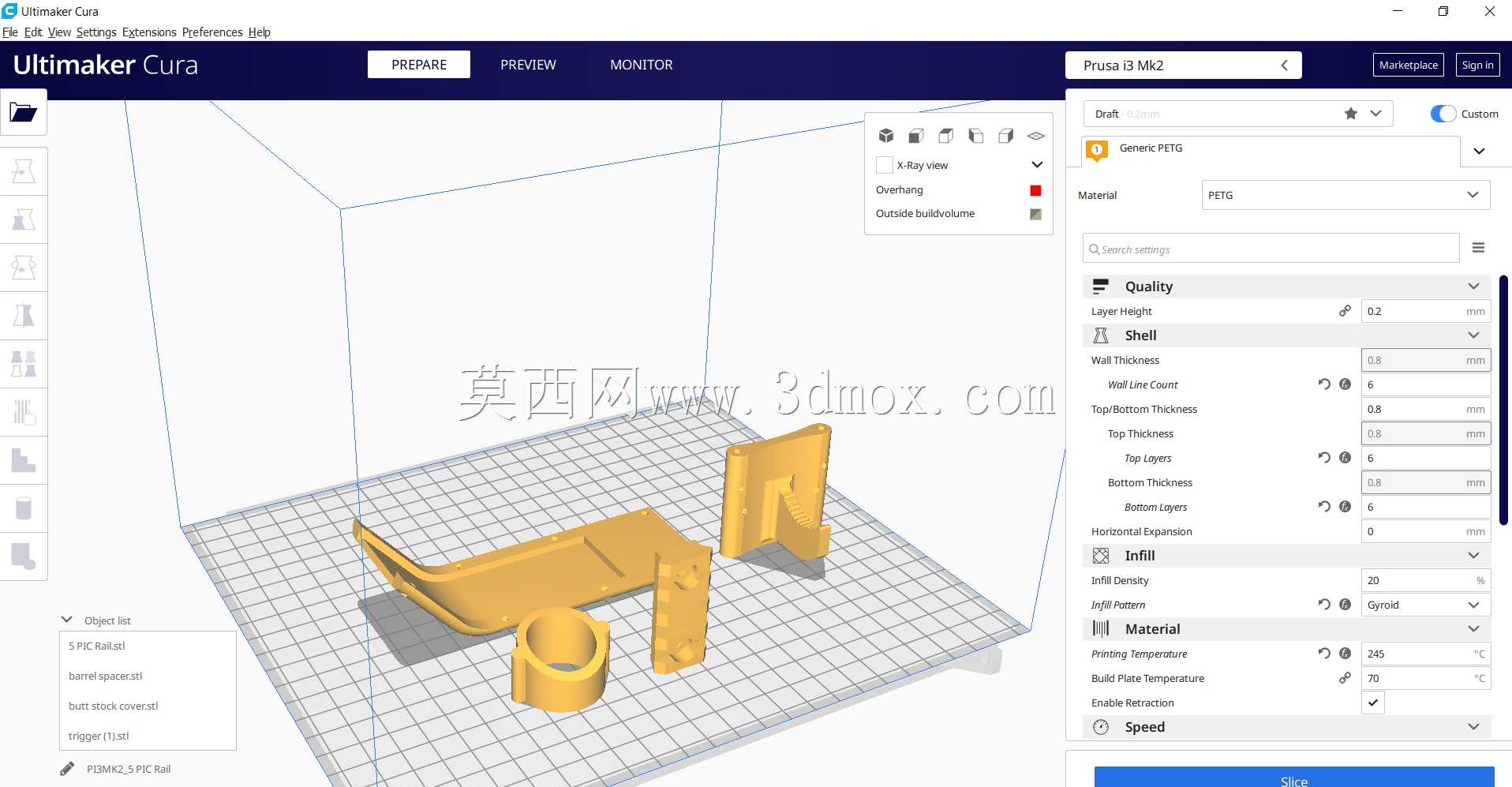Switch camera to the right side view

(x=1006, y=136)
